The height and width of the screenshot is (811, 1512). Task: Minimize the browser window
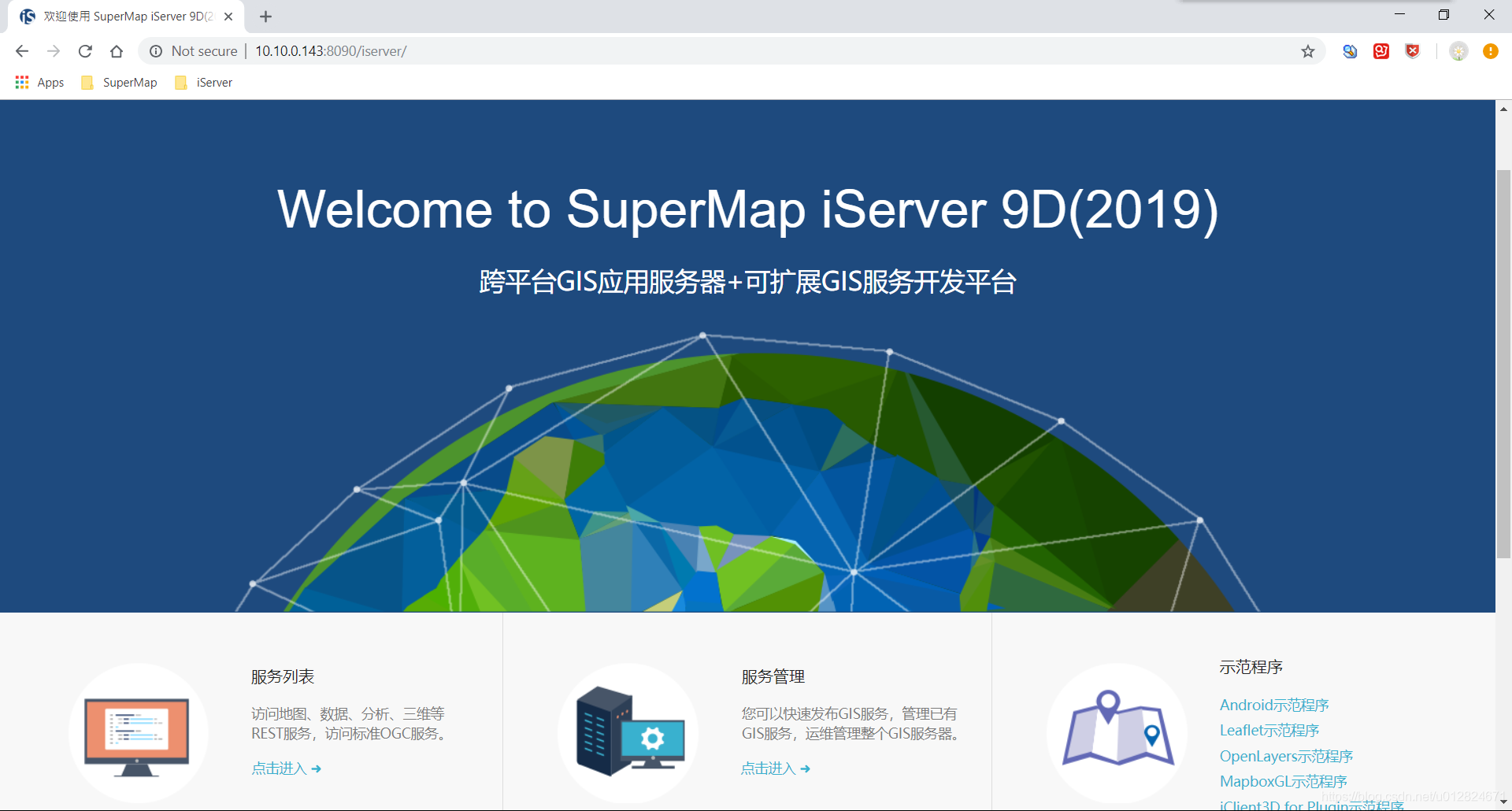1399,15
